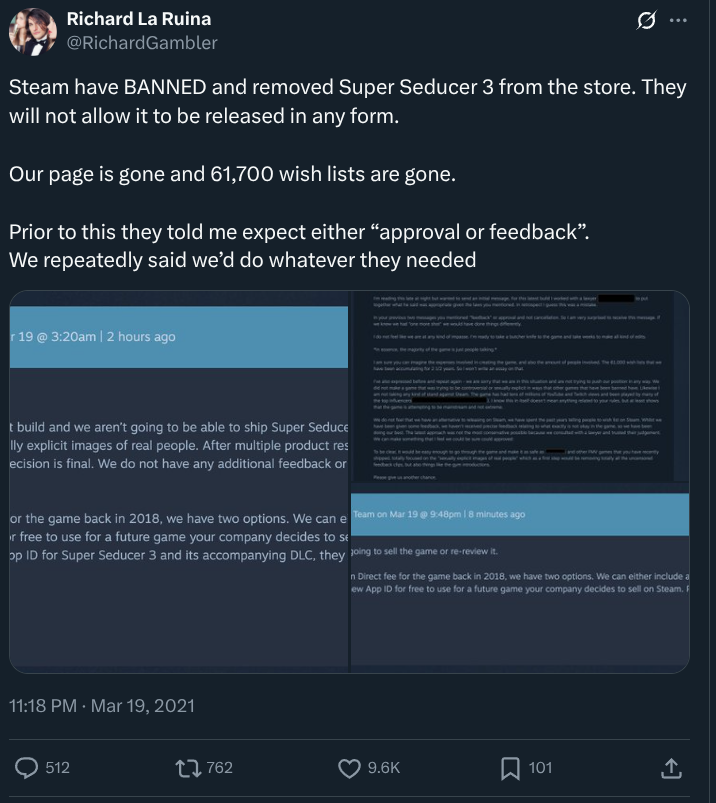Open the @RichardGambler handle link
The height and width of the screenshot is (803, 716).
click(x=142, y=43)
